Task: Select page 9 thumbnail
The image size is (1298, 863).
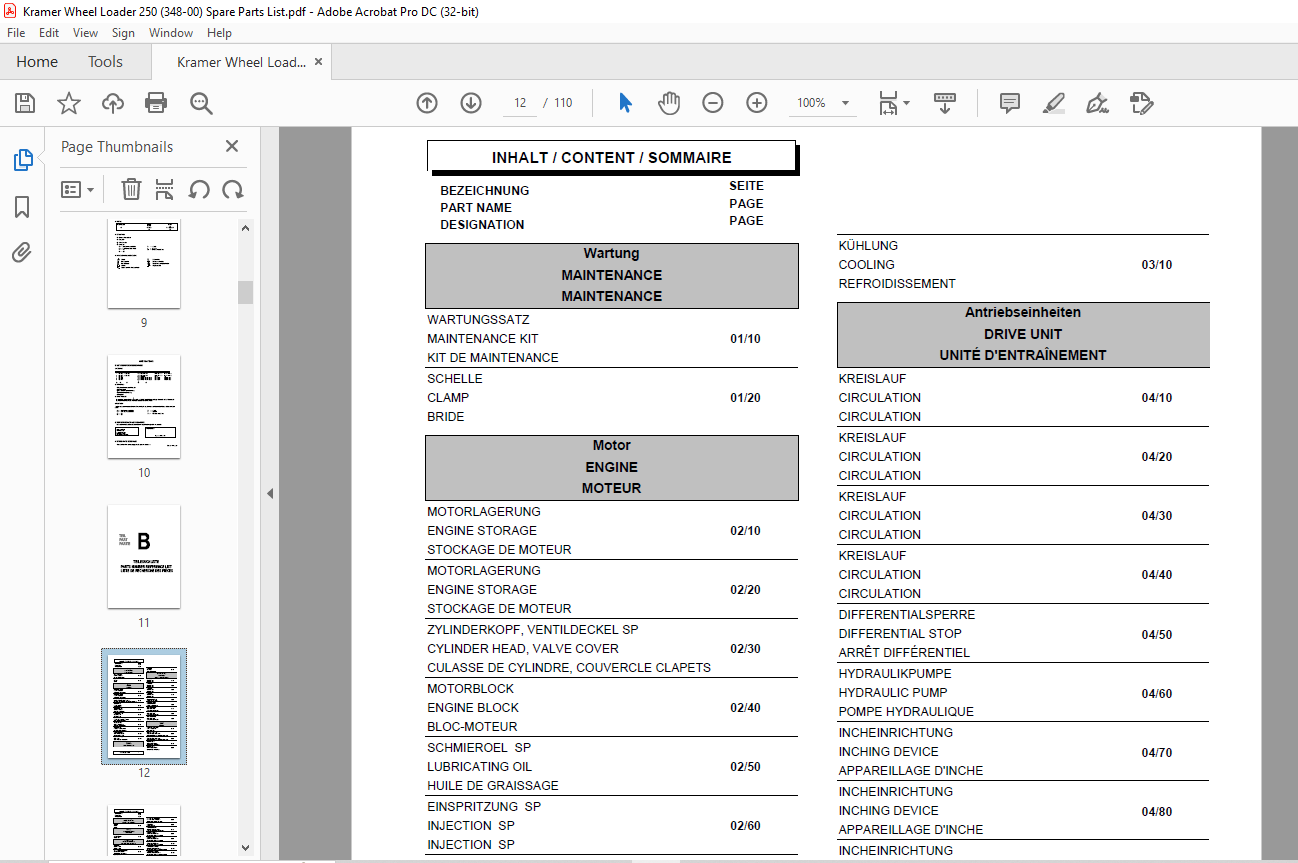Action: (x=144, y=263)
